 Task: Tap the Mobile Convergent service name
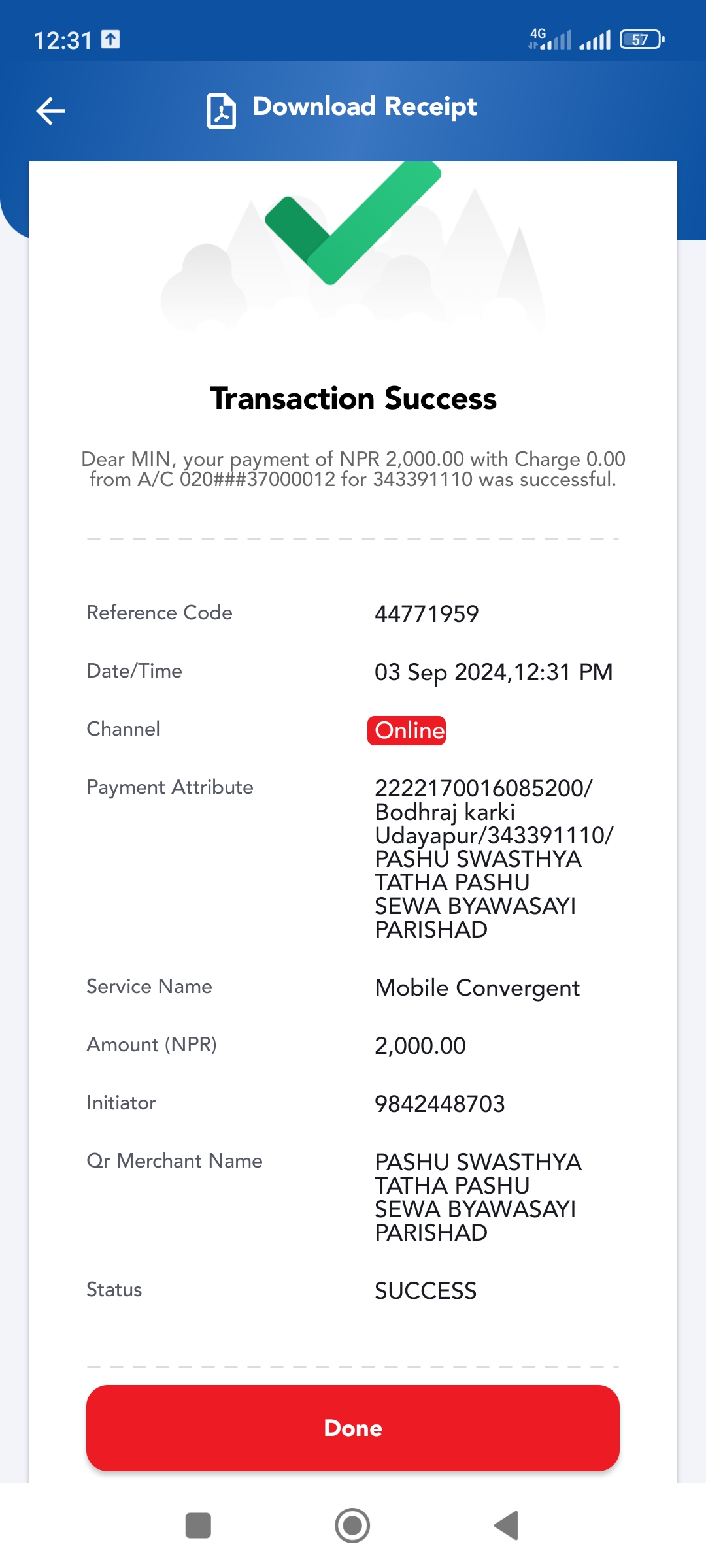(477, 988)
